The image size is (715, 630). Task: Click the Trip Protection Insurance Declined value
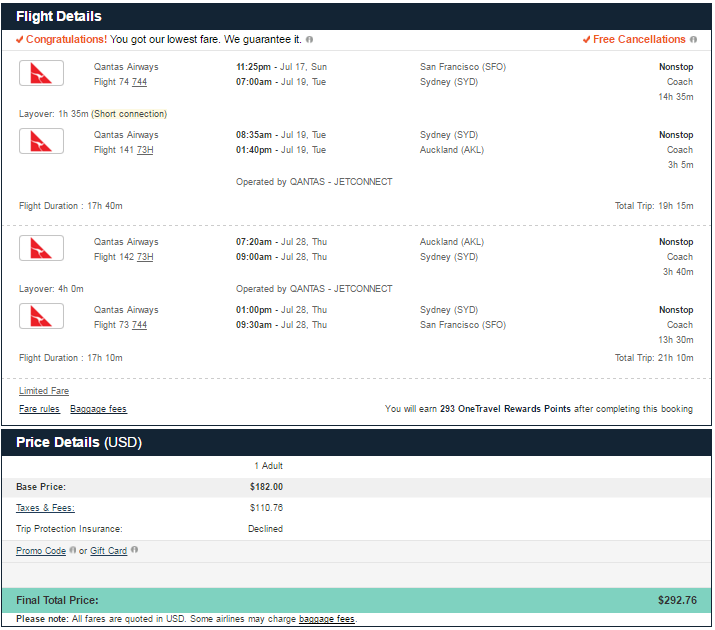point(265,529)
